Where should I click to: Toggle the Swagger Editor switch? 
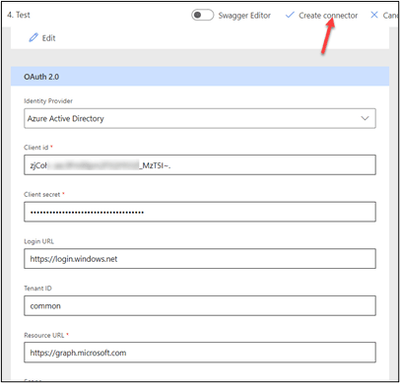(202, 15)
